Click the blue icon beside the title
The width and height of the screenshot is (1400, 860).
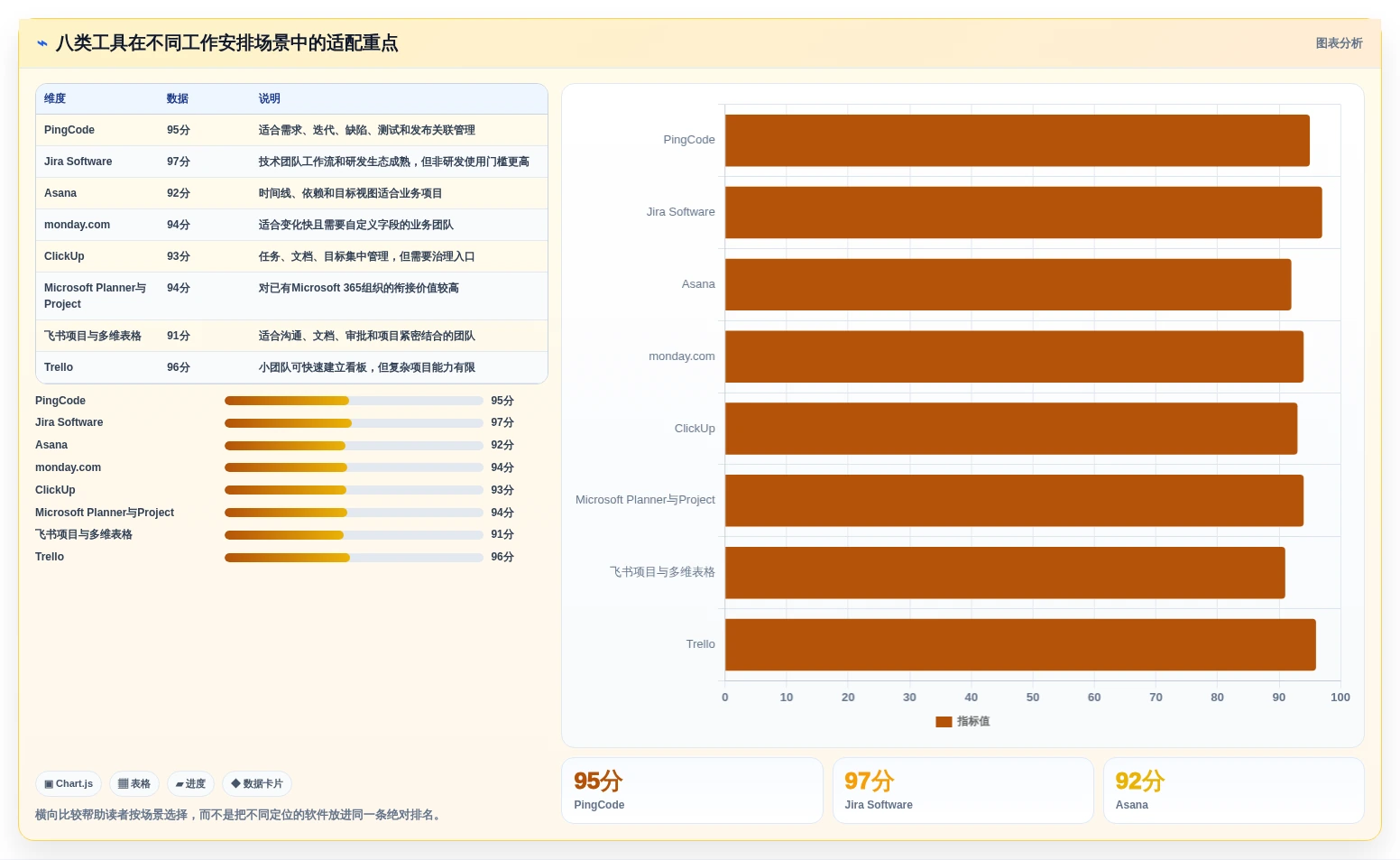41,43
